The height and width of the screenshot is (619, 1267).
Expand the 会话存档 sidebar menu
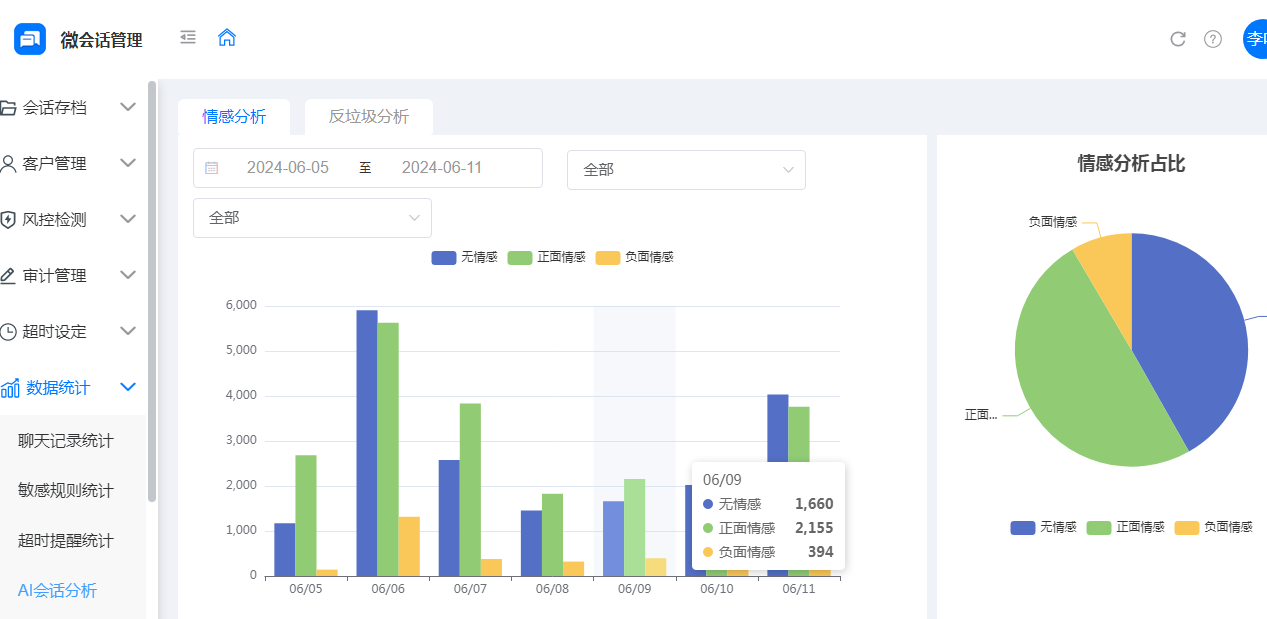[70, 107]
